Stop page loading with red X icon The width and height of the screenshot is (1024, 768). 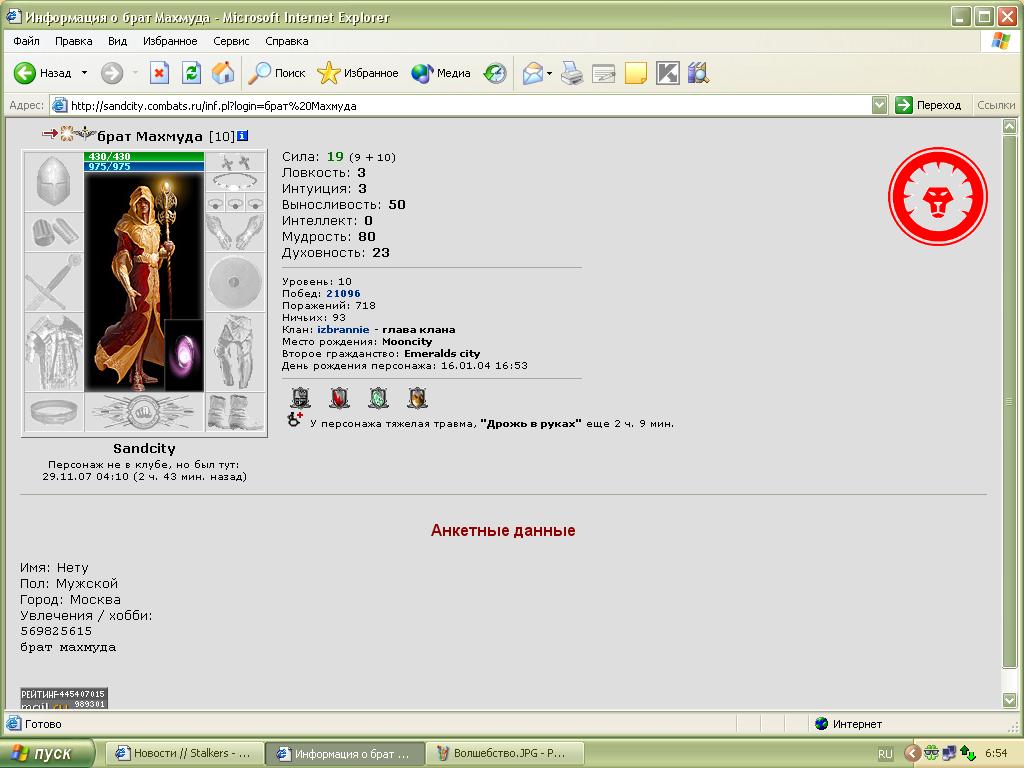pos(159,72)
